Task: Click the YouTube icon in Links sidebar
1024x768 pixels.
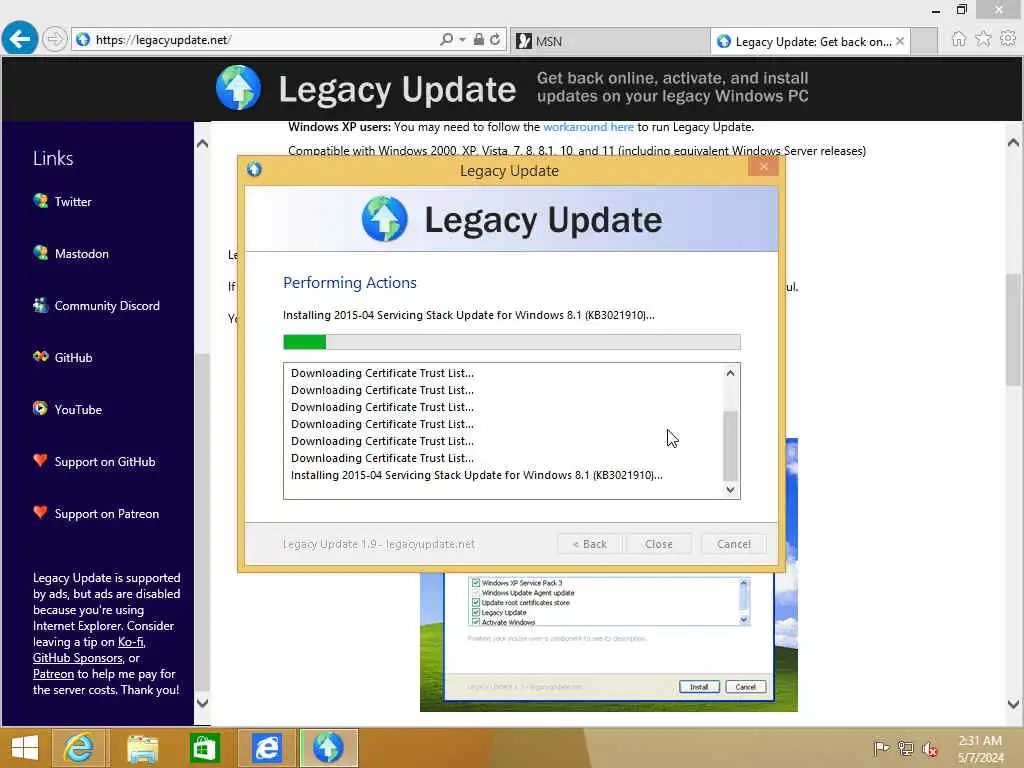Action: click(40, 409)
